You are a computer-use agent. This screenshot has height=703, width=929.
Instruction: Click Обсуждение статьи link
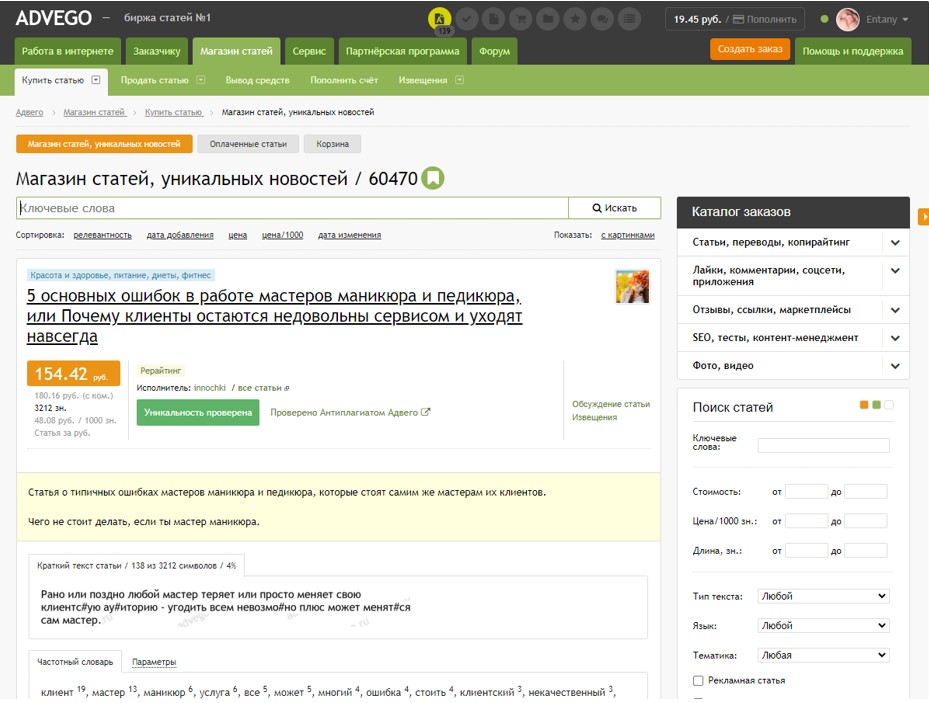click(x=611, y=404)
